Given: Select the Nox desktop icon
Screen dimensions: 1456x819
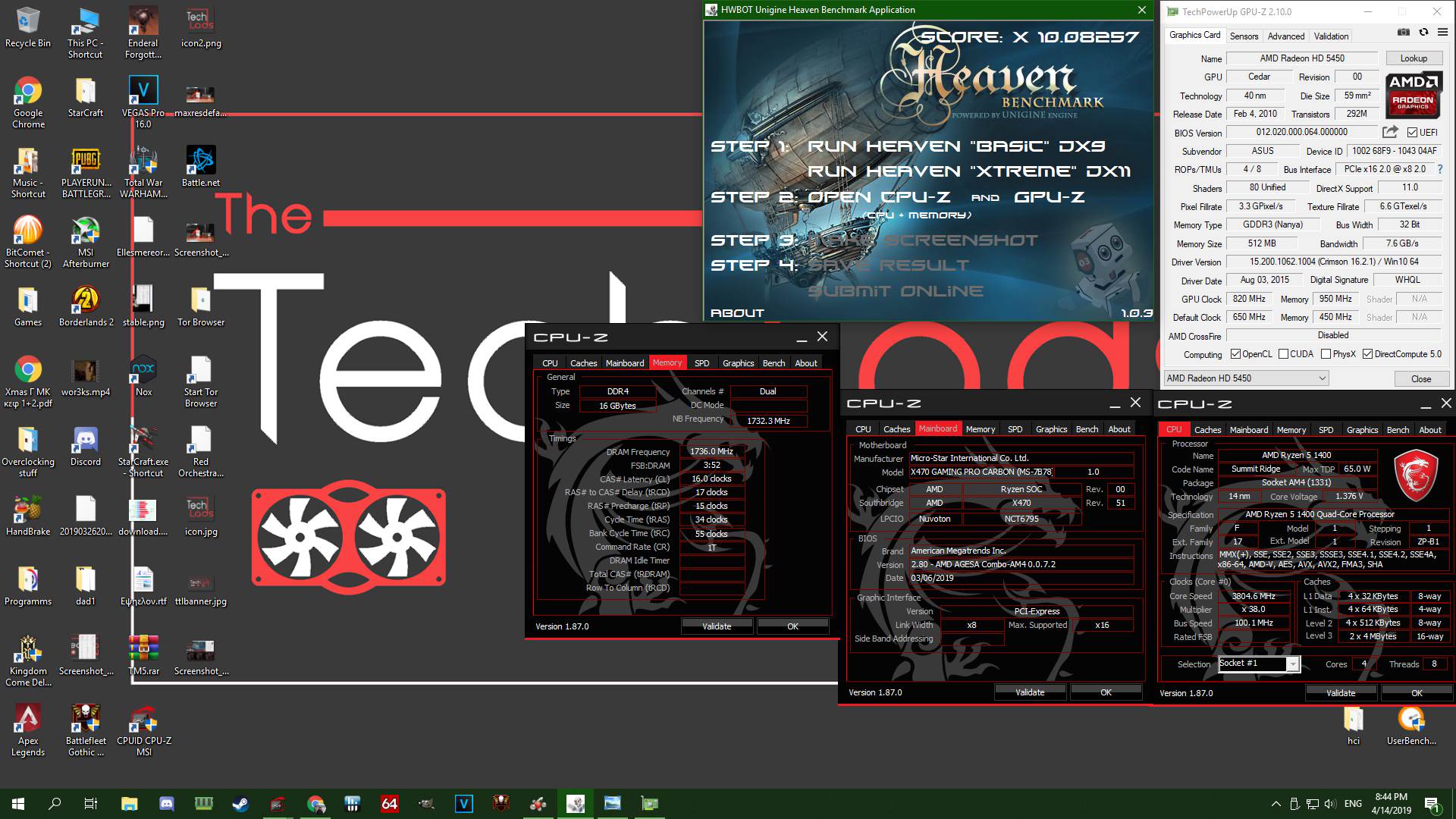Looking at the screenshot, I should (143, 376).
